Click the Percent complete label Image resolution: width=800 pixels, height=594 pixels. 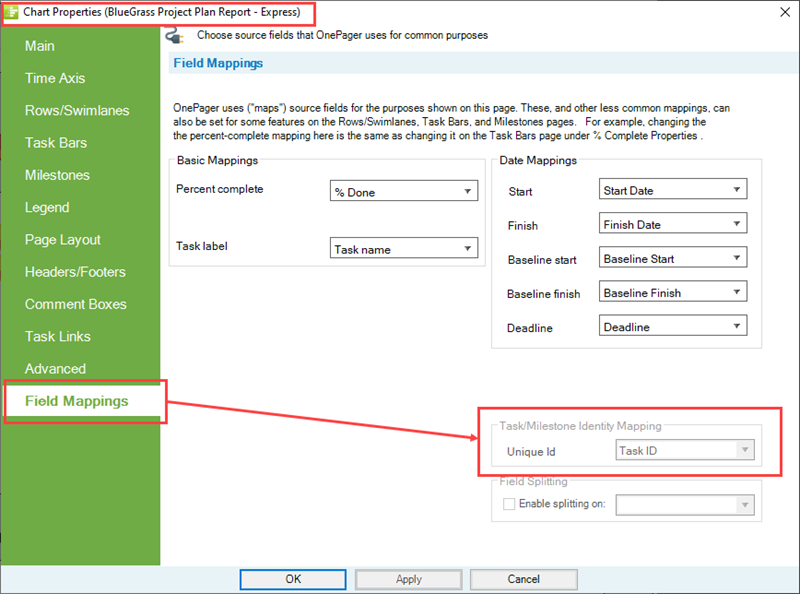point(219,189)
